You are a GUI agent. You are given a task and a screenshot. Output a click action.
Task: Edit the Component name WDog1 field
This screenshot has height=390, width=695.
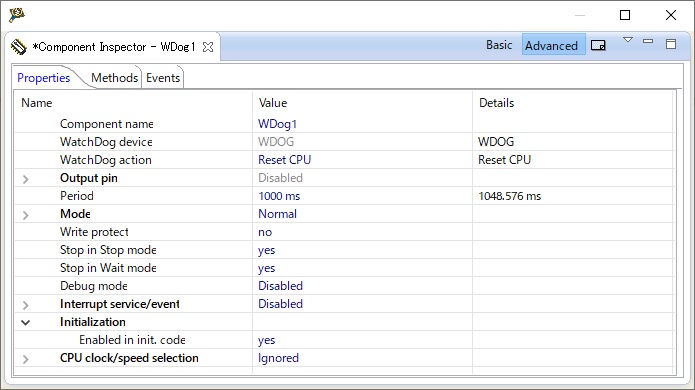(362, 124)
